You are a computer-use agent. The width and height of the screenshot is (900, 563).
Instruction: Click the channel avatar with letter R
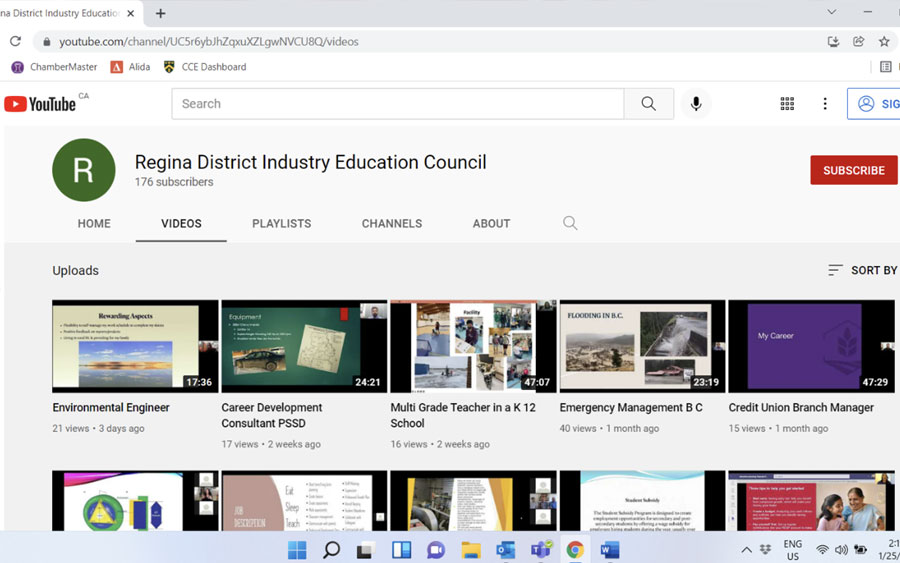[x=84, y=170]
